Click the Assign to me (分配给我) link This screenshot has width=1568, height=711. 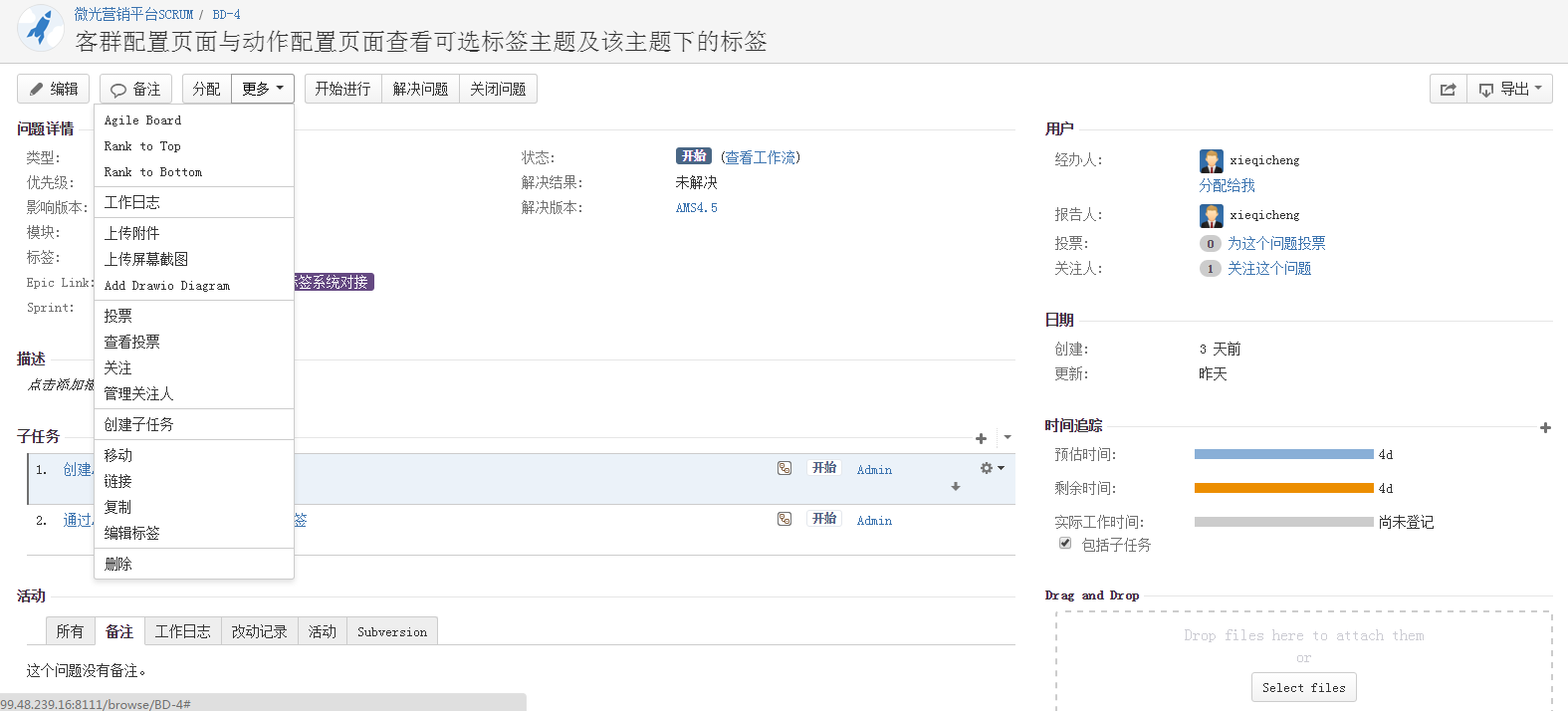click(x=1227, y=185)
